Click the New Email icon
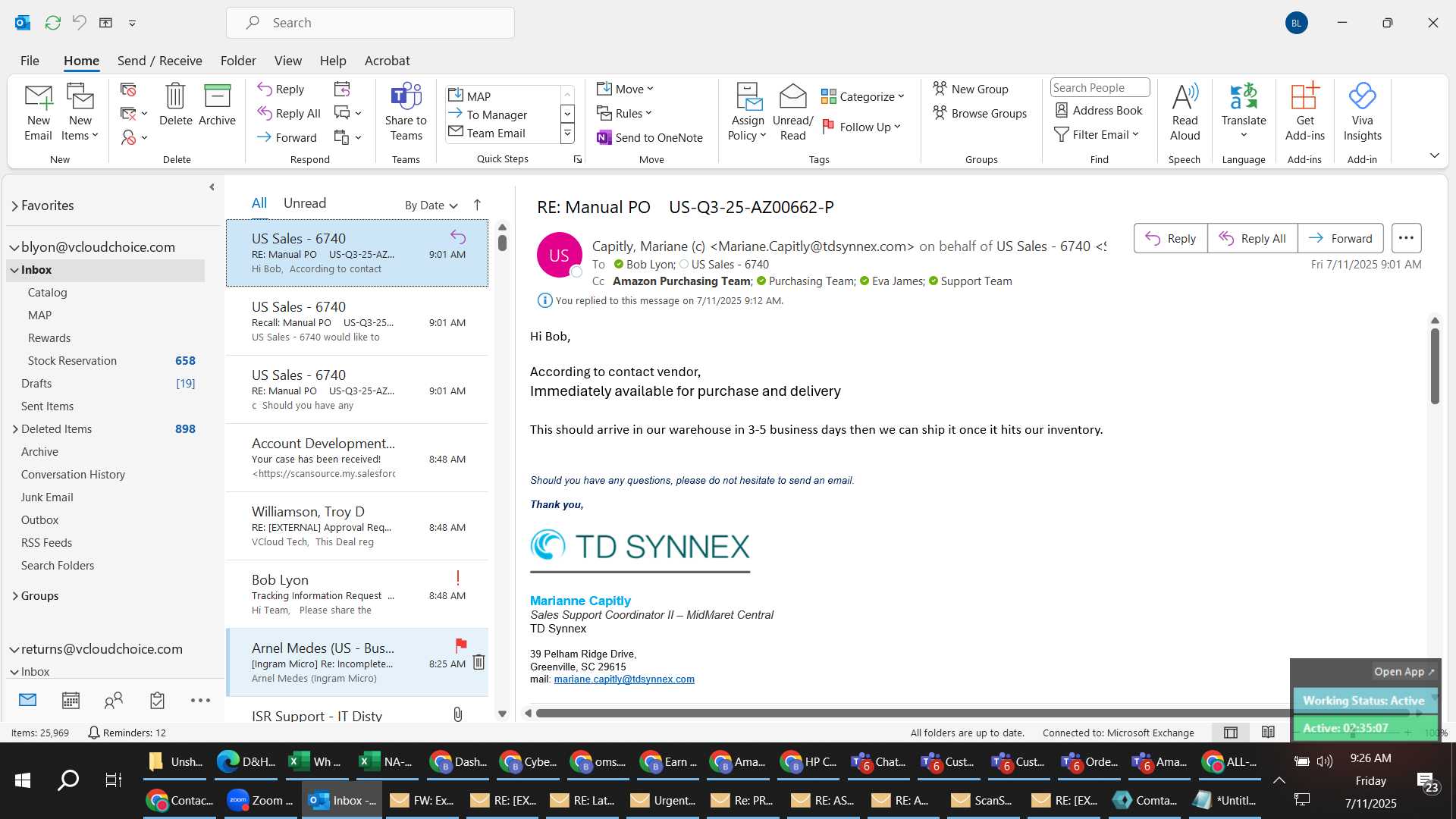This screenshot has width=1456, height=819. coord(38,112)
